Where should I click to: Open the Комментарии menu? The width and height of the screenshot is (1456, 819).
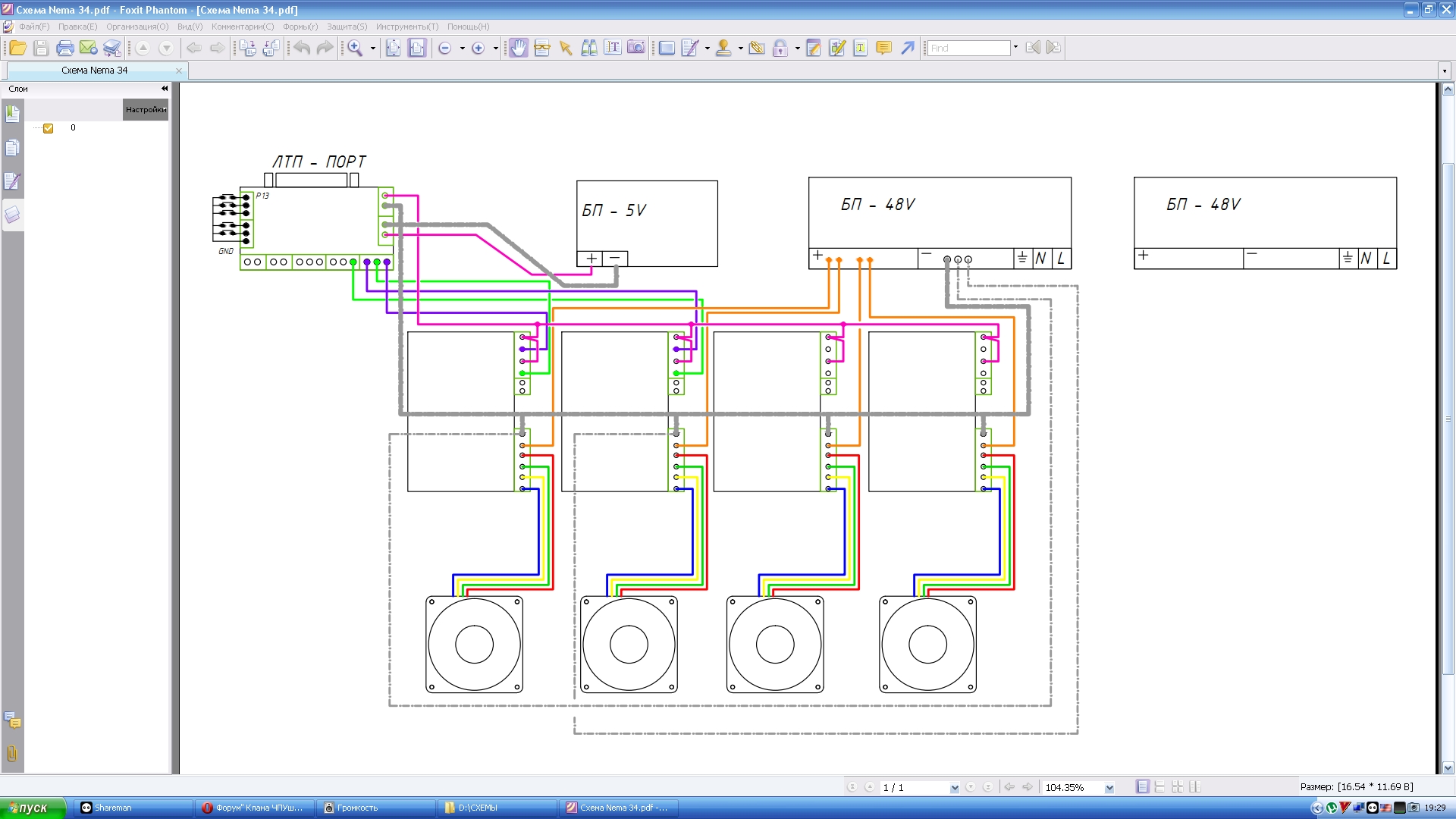243,27
